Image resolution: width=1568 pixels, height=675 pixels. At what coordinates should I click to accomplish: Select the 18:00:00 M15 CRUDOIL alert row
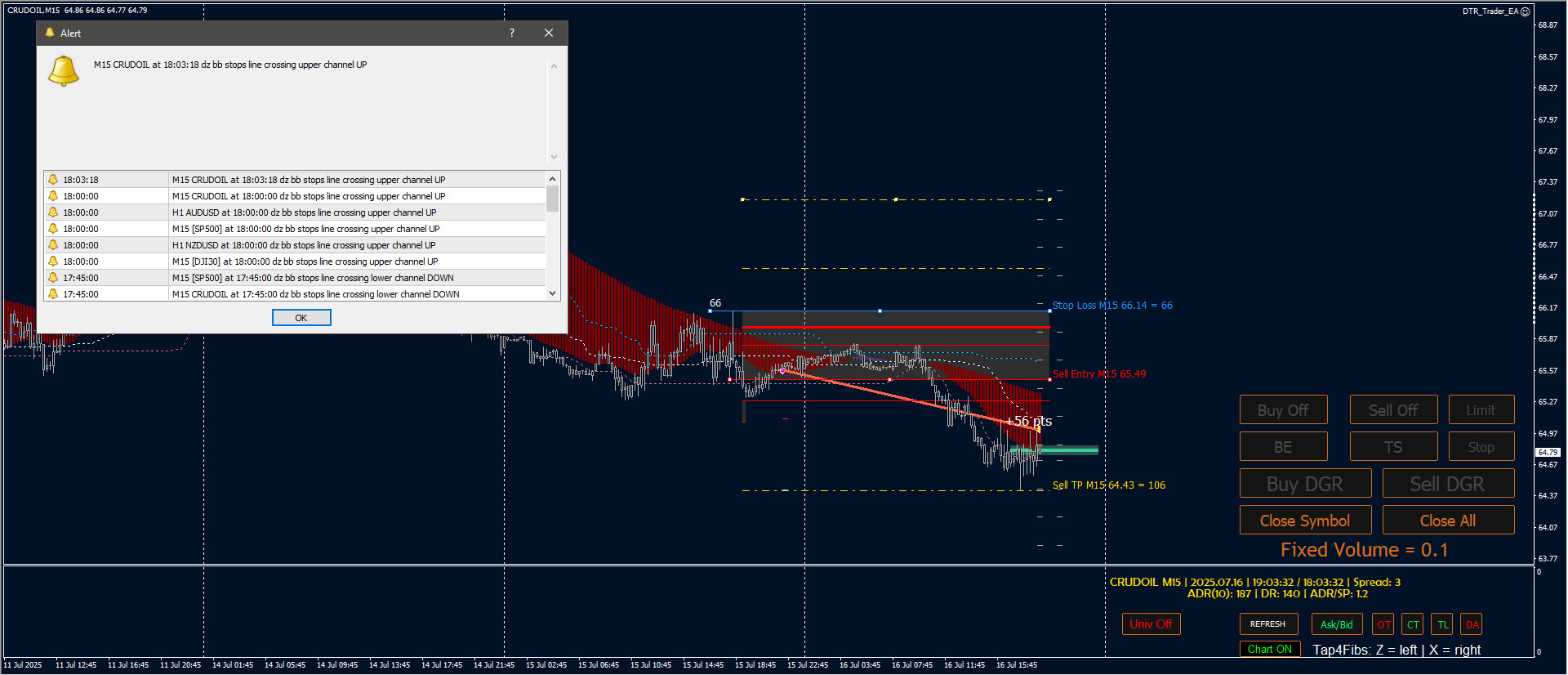295,196
